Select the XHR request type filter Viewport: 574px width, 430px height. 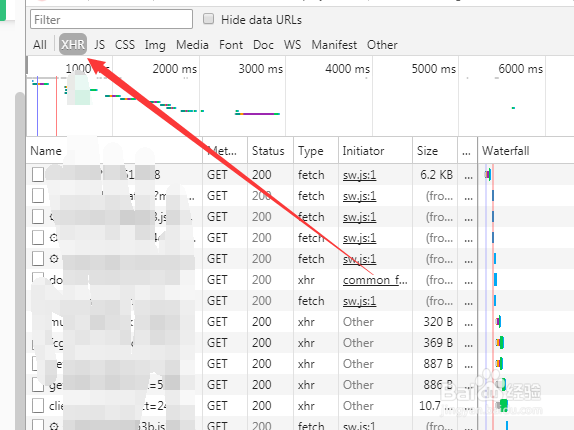pyautogui.click(x=73, y=45)
